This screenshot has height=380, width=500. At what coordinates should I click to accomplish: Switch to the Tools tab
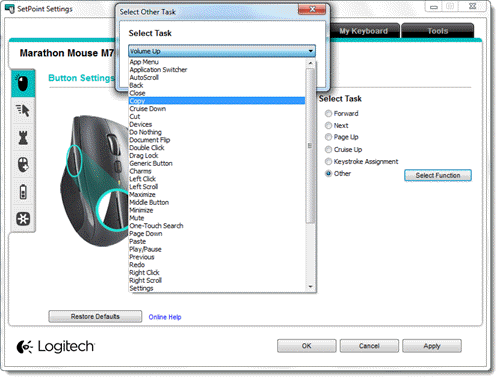tap(438, 31)
